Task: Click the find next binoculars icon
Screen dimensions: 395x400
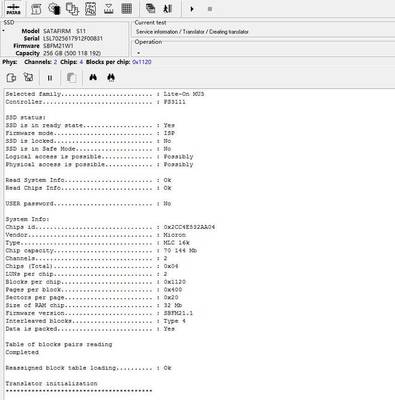Action: pyautogui.click(x=111, y=77)
